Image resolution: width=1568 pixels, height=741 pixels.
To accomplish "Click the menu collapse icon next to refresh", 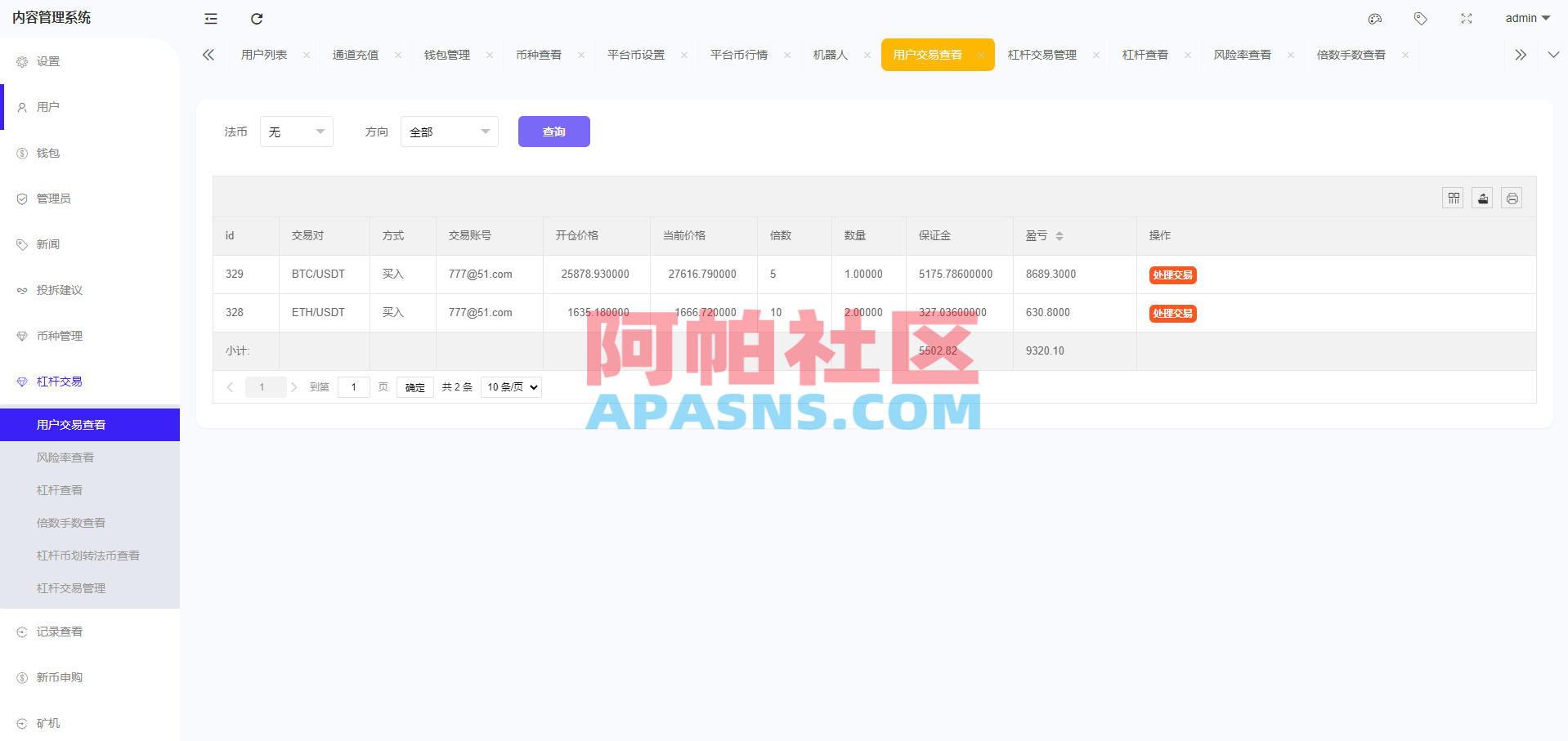I will (x=210, y=18).
